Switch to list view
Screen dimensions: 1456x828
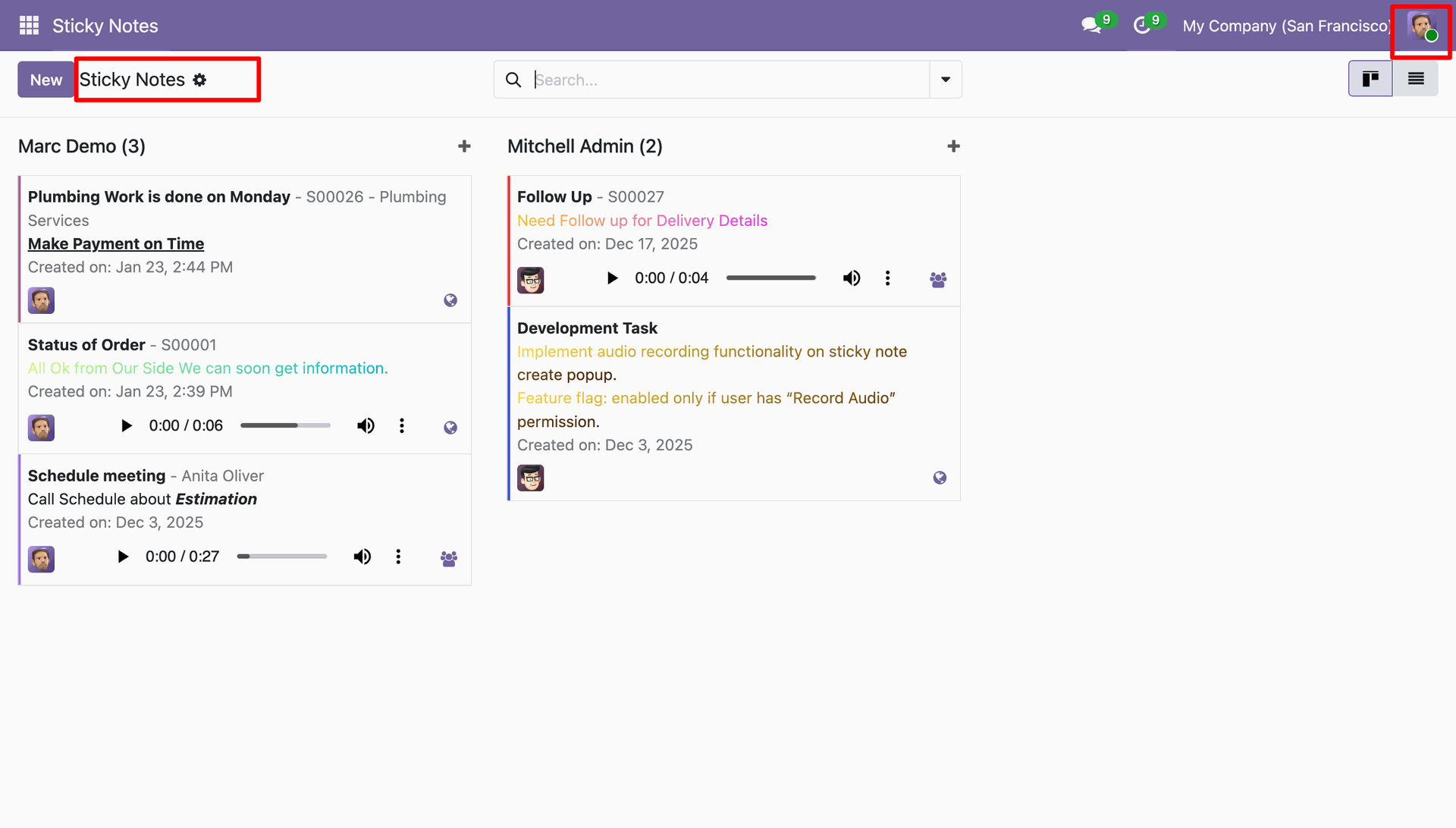[1416, 79]
